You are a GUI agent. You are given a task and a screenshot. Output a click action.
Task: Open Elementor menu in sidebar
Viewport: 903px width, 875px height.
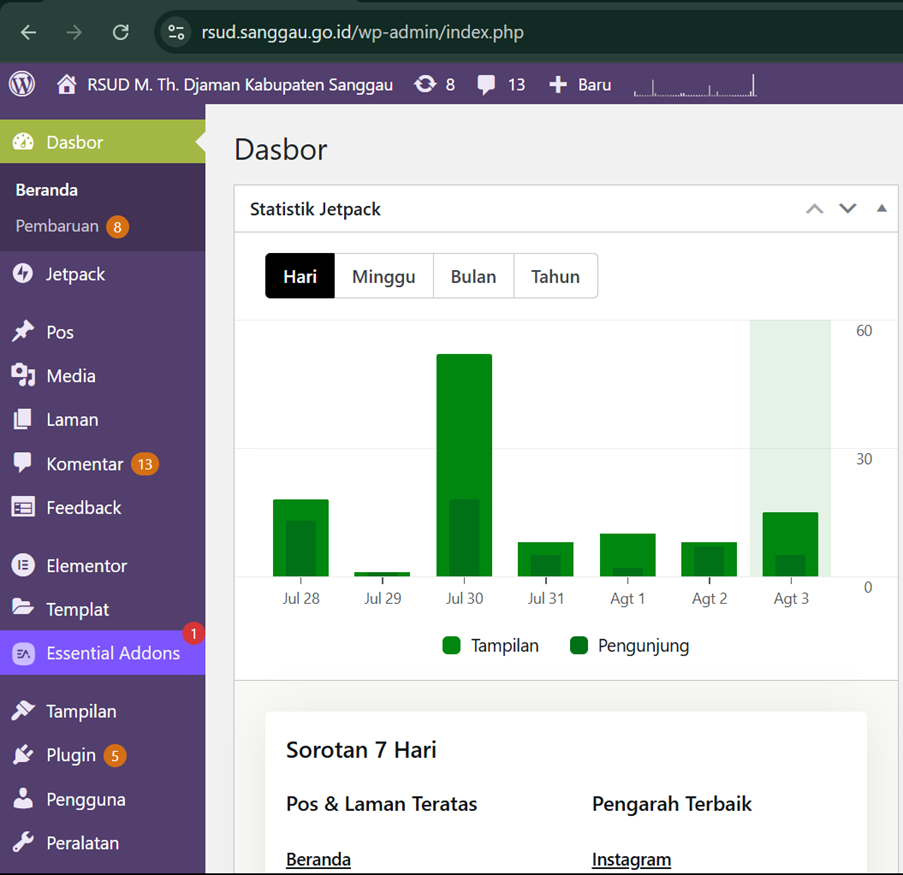(x=86, y=566)
